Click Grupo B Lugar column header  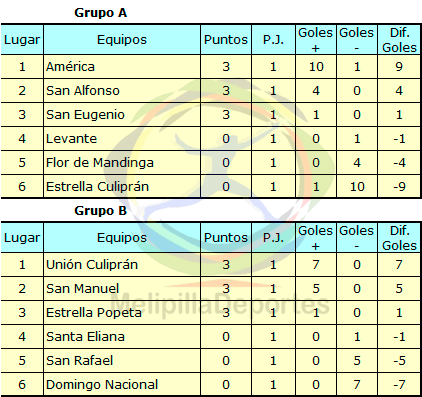point(22,238)
